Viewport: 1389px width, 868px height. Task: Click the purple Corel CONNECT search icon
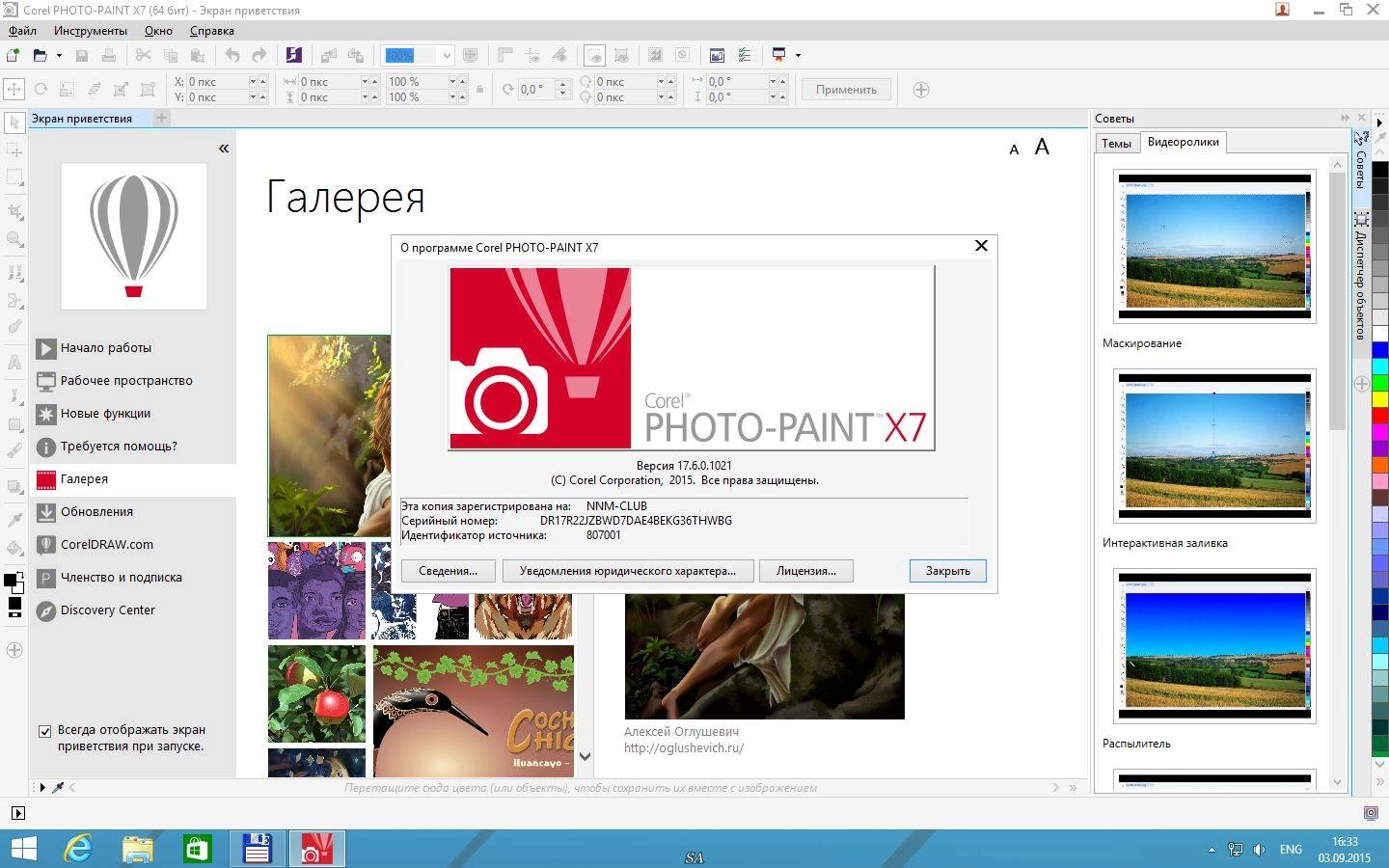tap(294, 55)
